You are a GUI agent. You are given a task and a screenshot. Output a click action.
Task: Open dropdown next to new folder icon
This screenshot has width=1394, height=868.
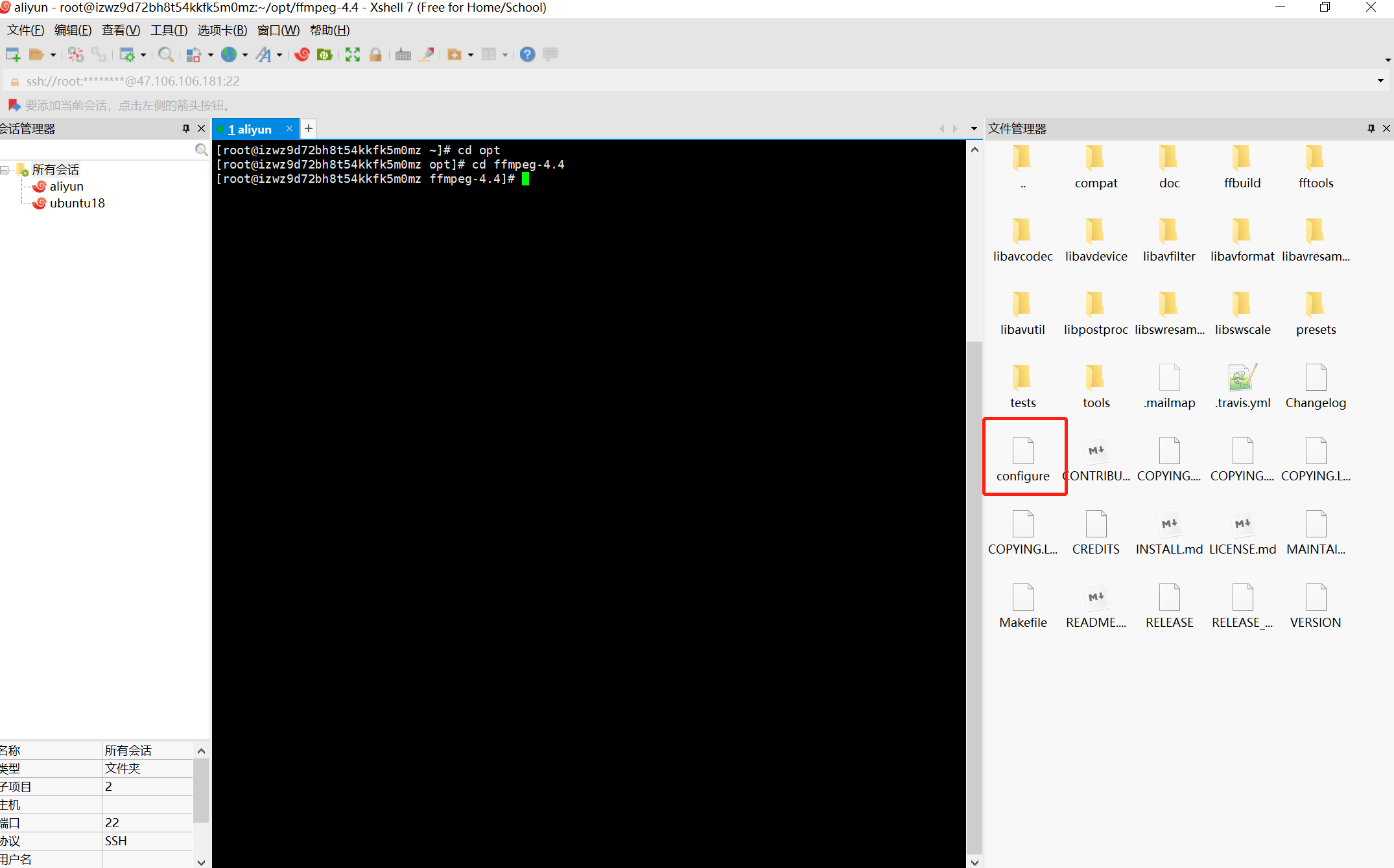pyautogui.click(x=471, y=55)
